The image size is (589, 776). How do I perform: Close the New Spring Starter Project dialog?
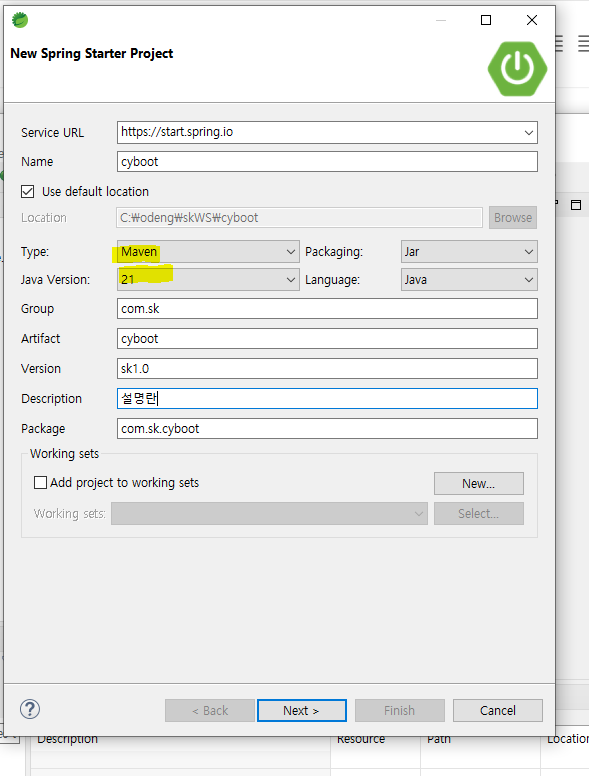pos(532,20)
